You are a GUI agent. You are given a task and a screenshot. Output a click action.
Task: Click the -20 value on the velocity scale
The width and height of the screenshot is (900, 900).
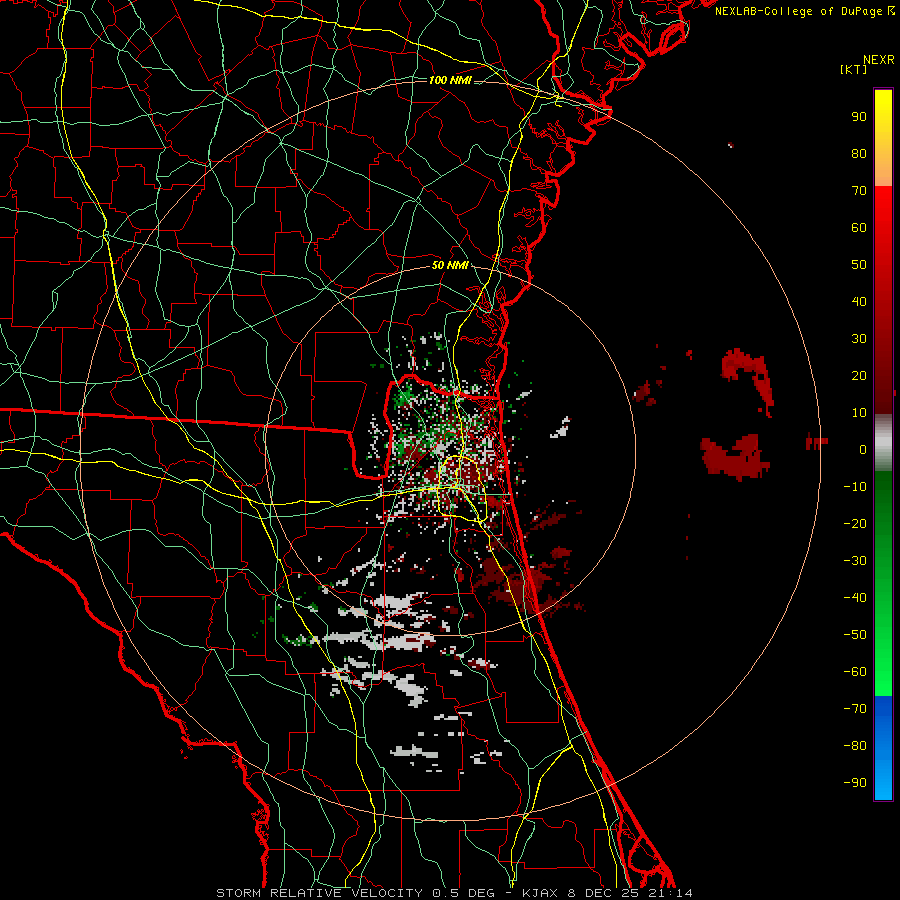click(855, 524)
